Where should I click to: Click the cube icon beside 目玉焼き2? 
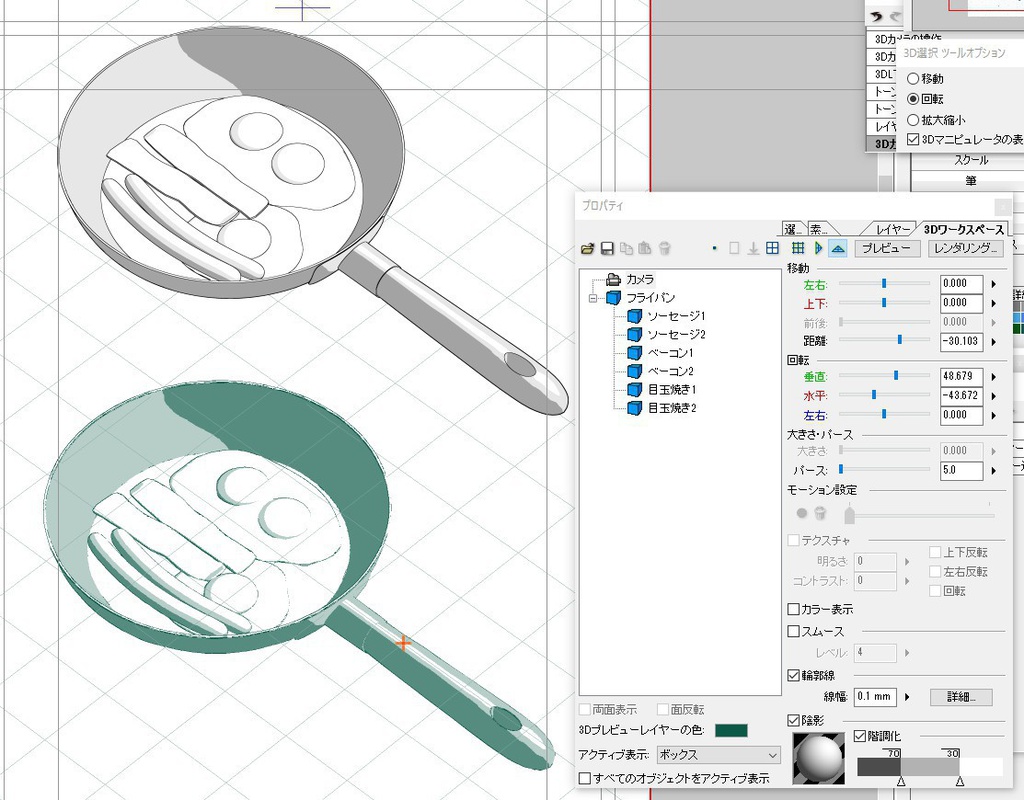click(x=634, y=408)
